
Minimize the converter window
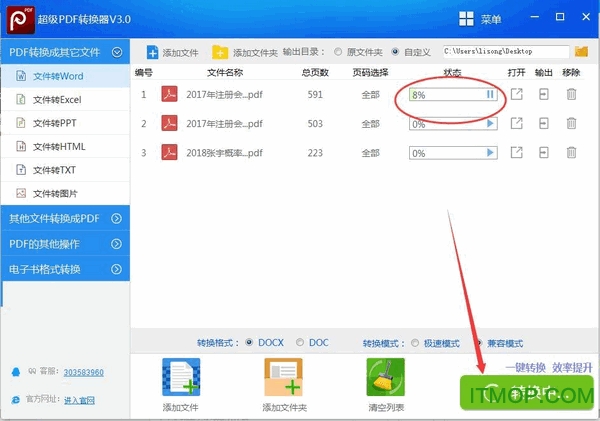point(535,17)
